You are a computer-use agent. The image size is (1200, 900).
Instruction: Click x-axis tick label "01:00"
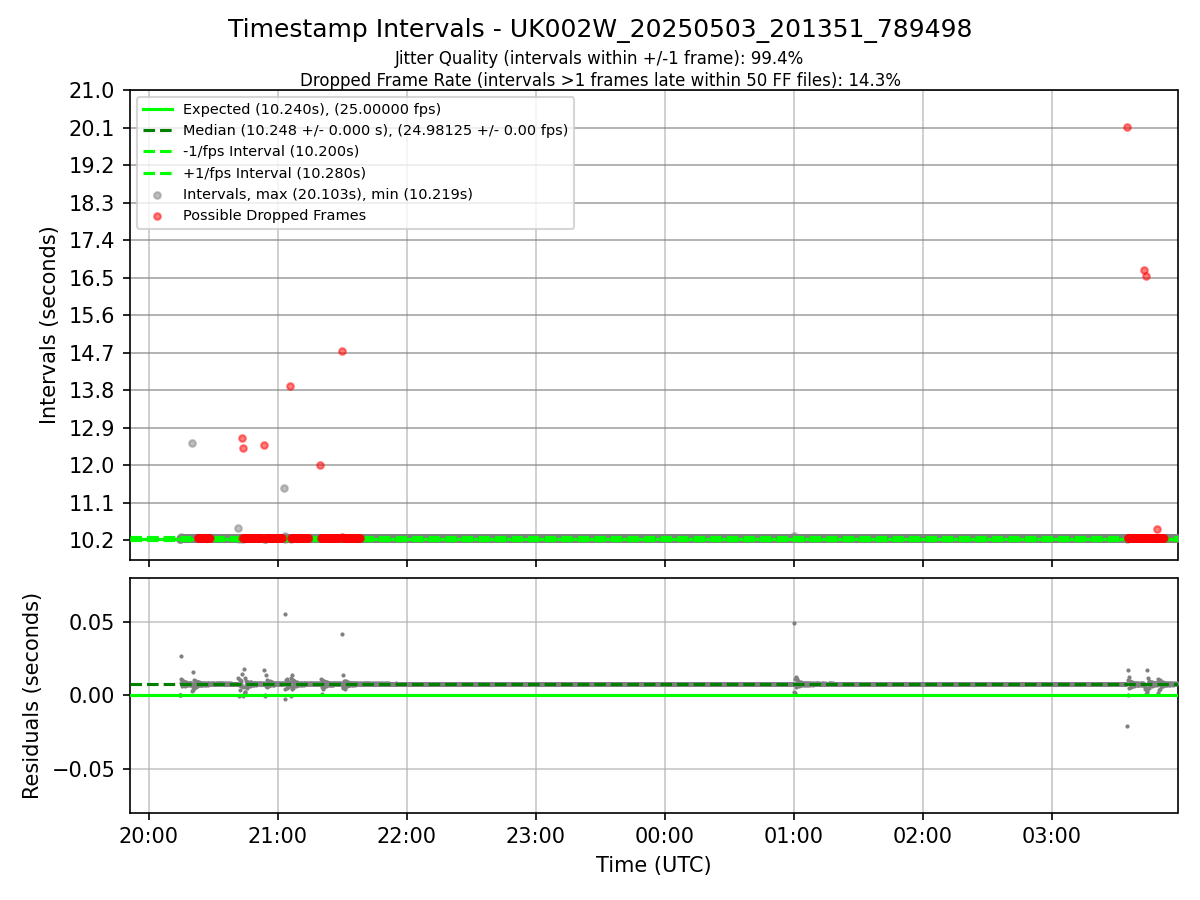pos(794,834)
